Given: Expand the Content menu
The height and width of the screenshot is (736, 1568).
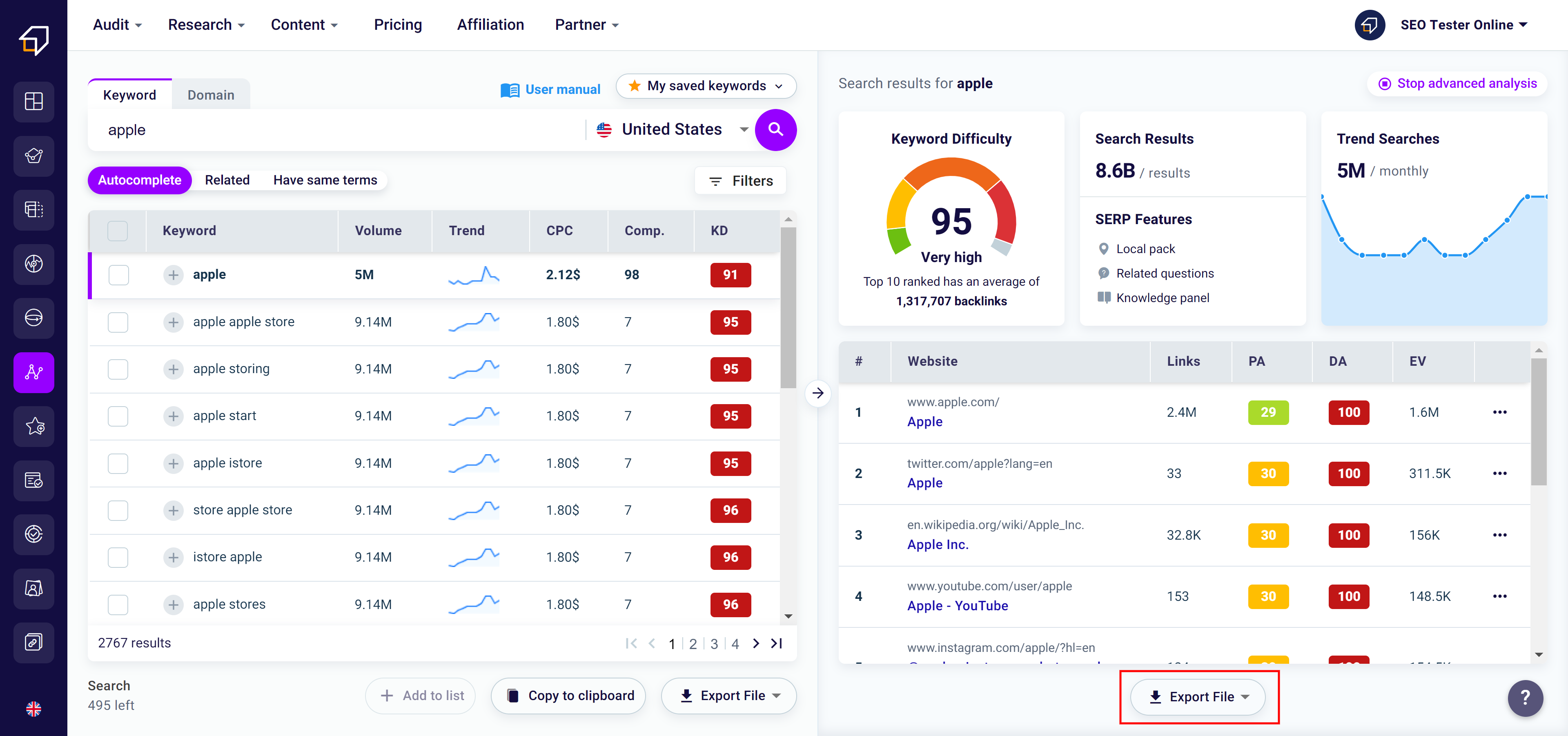Looking at the screenshot, I should [304, 25].
